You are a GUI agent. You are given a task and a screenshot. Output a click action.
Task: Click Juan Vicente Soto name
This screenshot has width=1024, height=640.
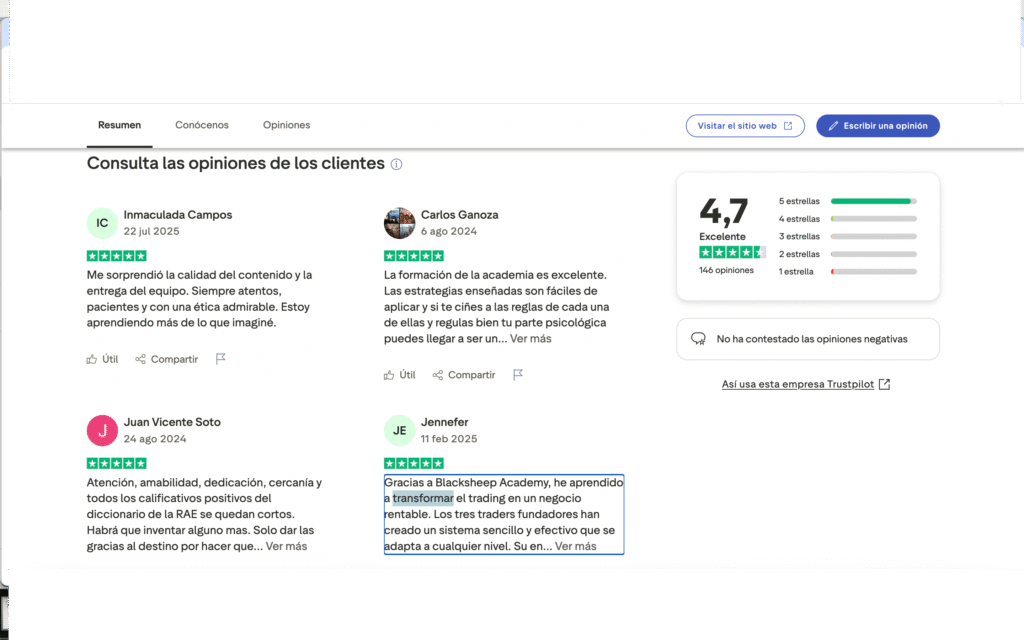(x=172, y=422)
